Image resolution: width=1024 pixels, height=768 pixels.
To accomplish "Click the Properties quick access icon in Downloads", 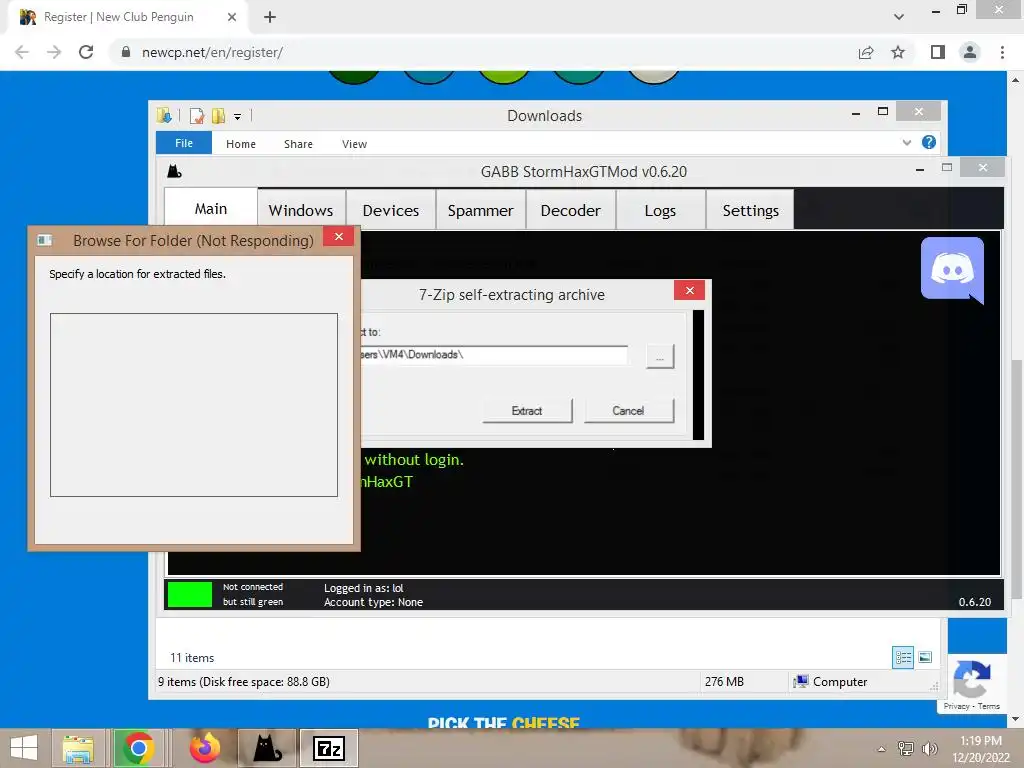I will tap(197, 116).
